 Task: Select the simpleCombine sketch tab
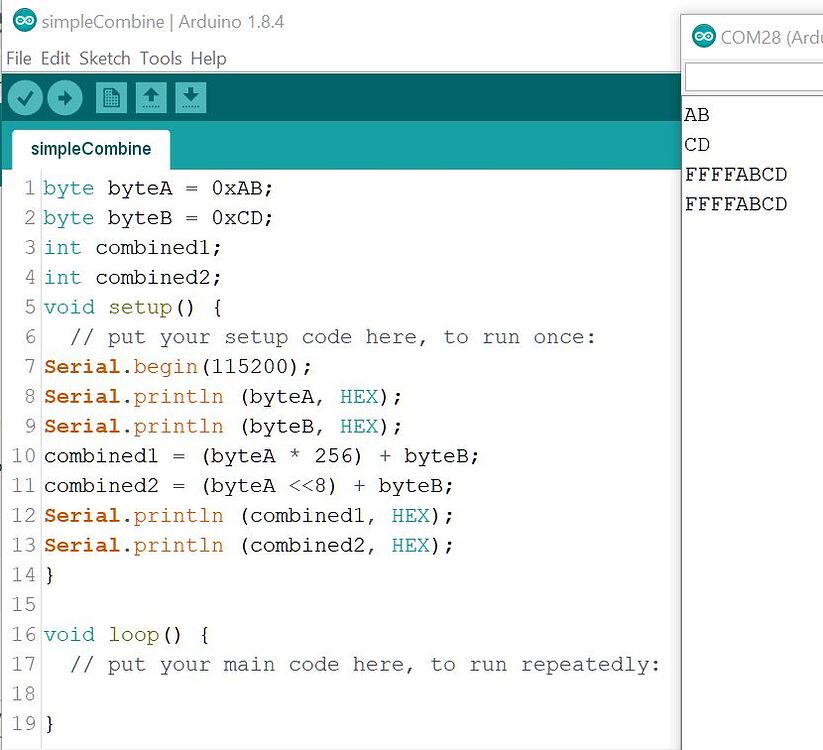91,148
